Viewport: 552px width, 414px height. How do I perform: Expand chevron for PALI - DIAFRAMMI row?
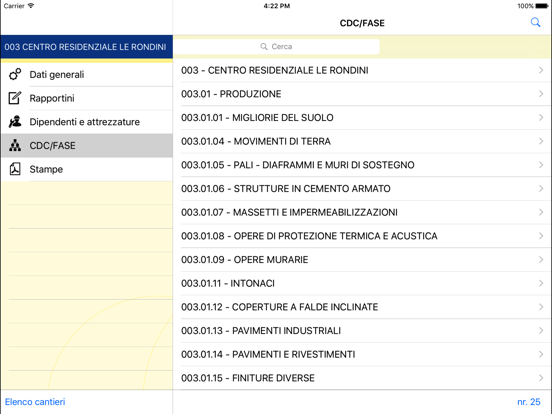541,165
